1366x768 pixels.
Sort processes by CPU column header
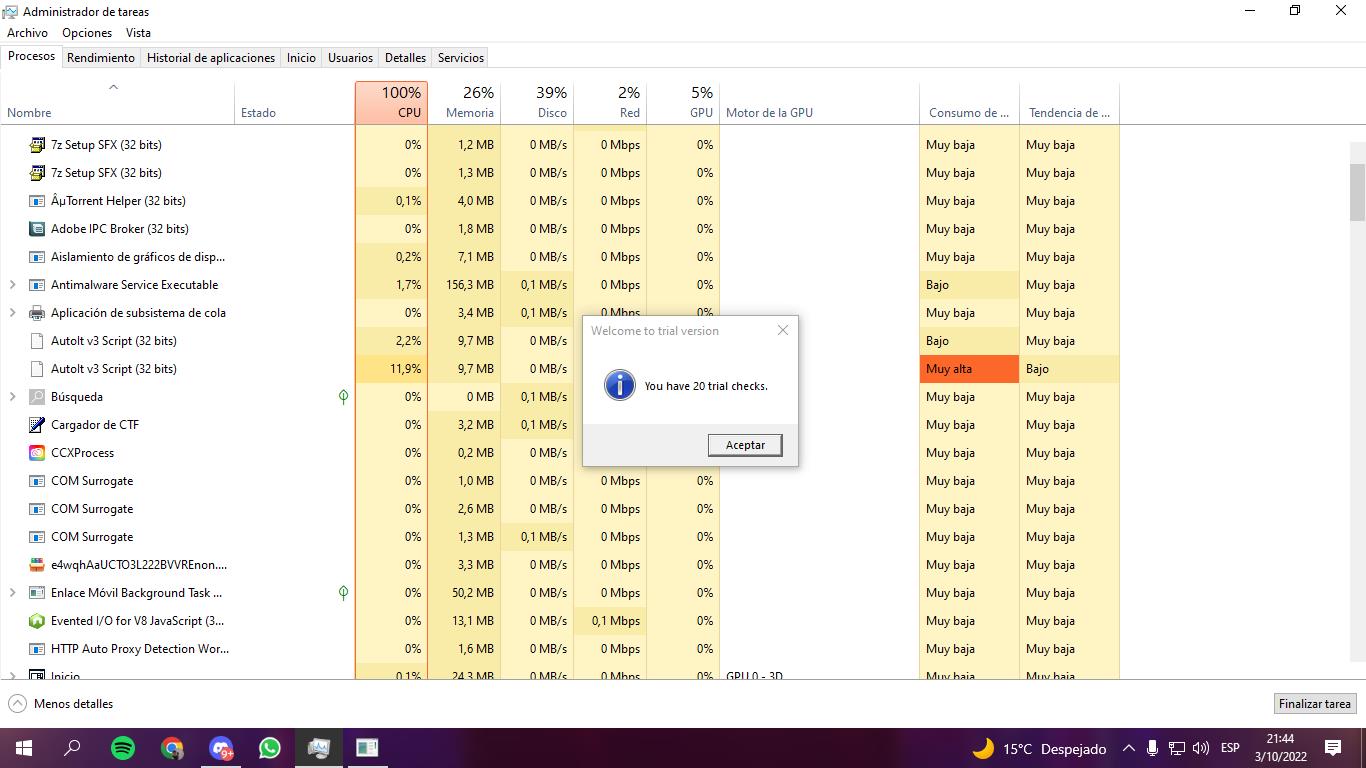tap(391, 103)
